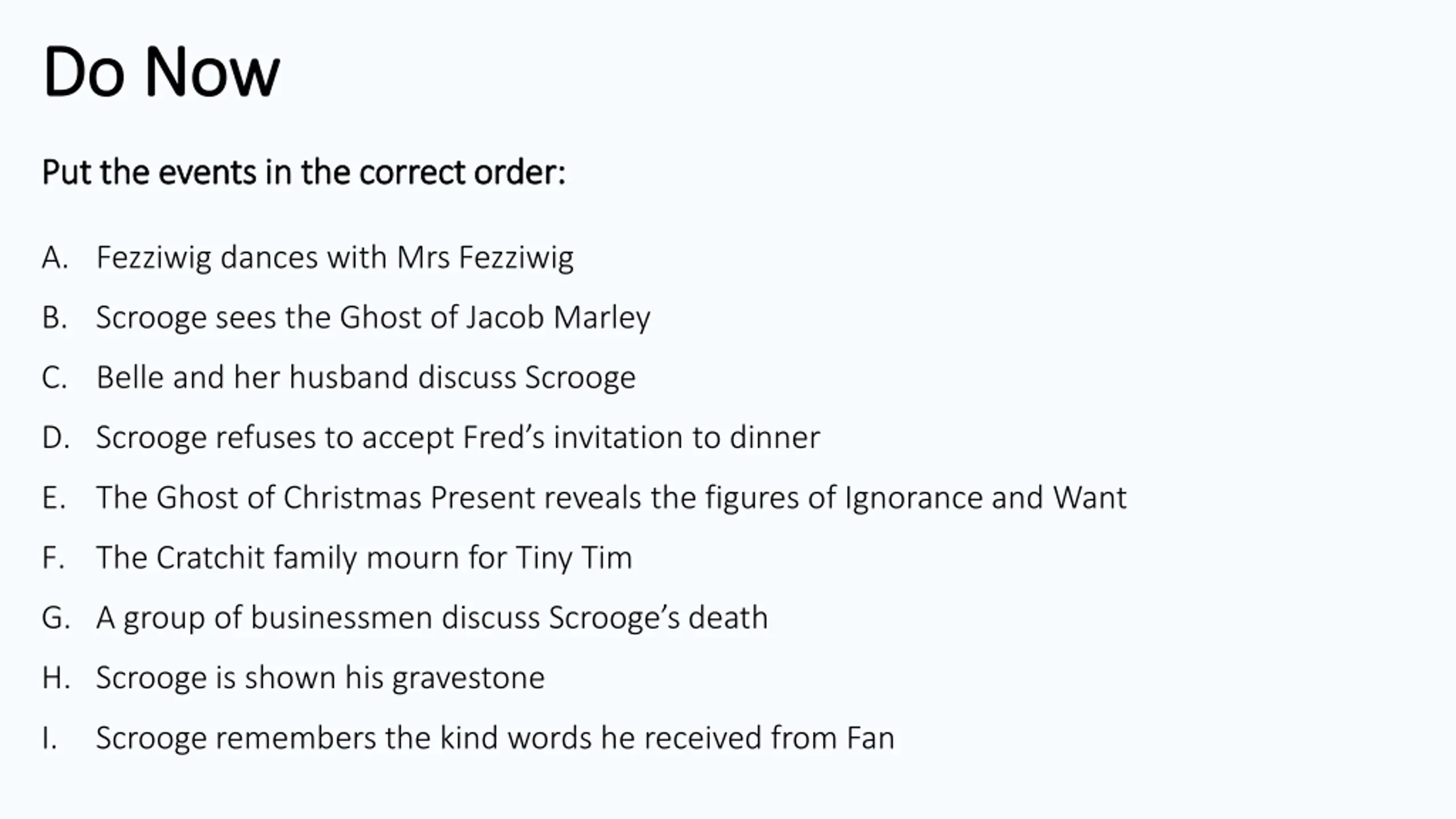Select the 'Put the events in the correct order' heading

(x=304, y=172)
